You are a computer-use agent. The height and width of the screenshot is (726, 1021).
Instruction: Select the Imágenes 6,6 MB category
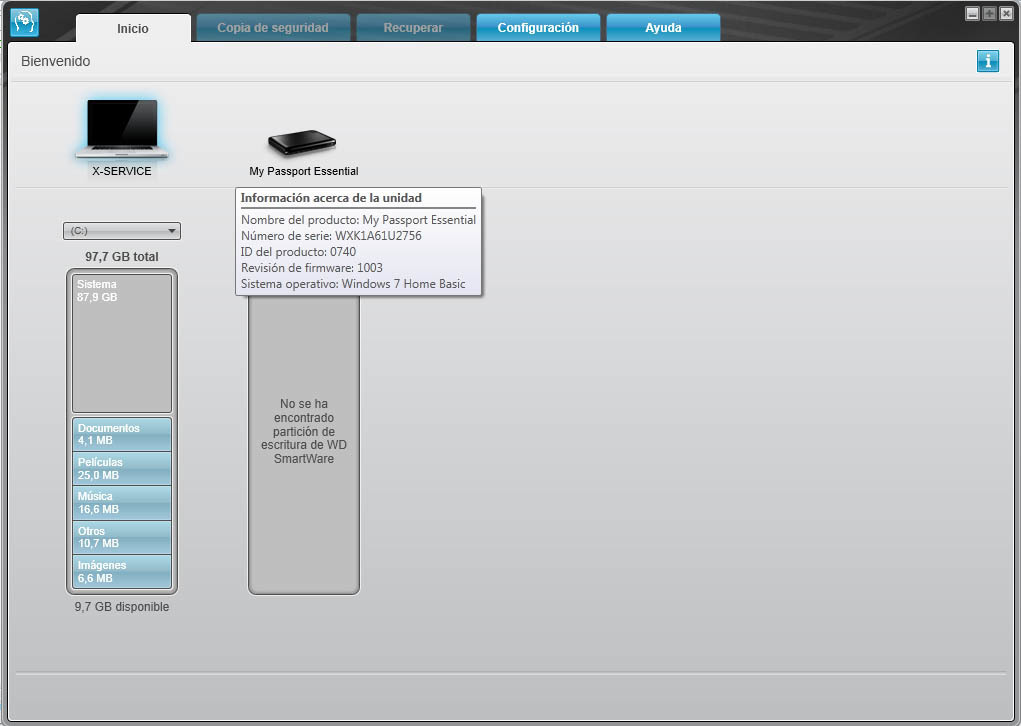(122, 572)
